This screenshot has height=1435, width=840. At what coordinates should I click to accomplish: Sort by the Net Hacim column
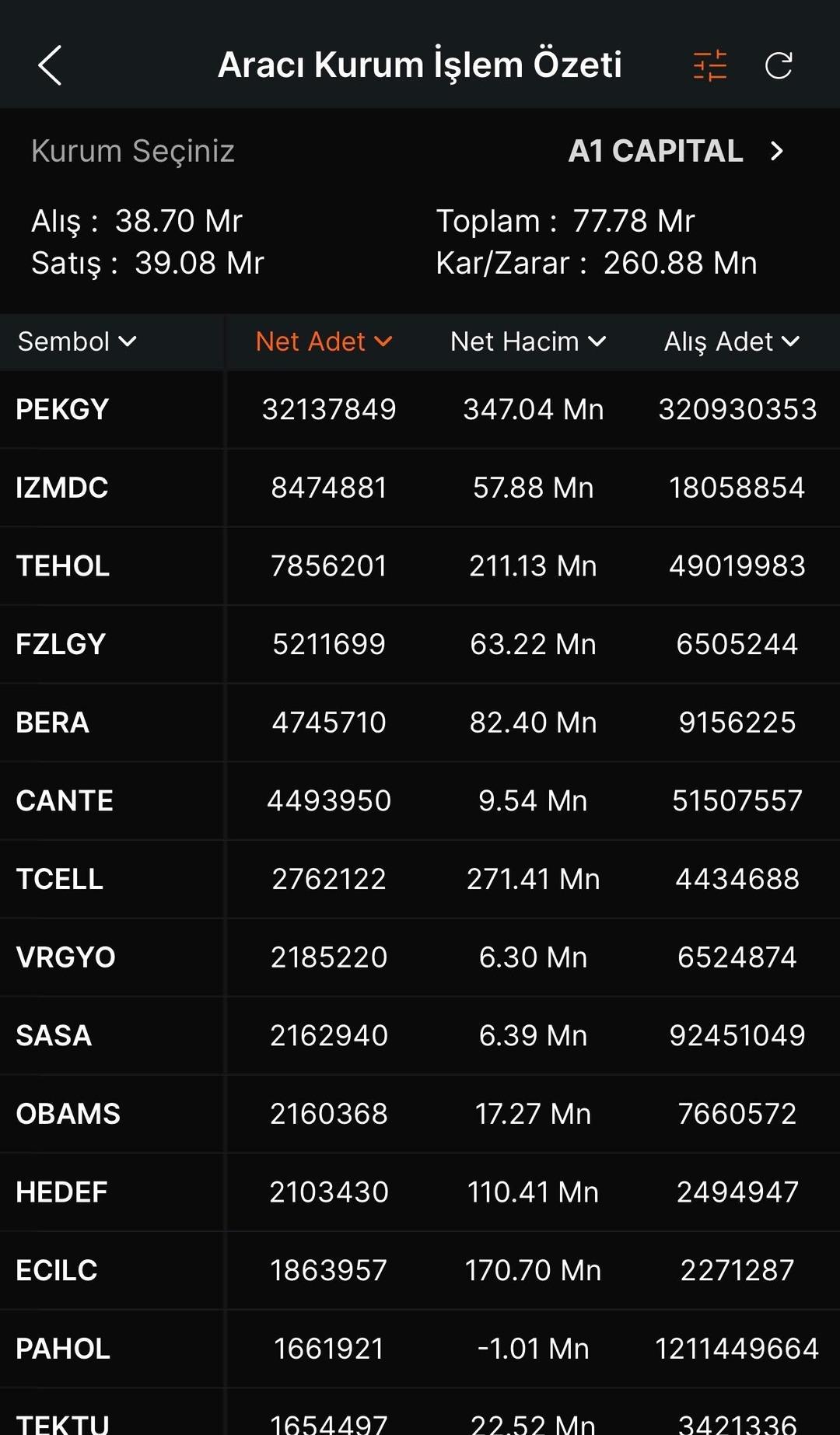pyautogui.click(x=527, y=341)
